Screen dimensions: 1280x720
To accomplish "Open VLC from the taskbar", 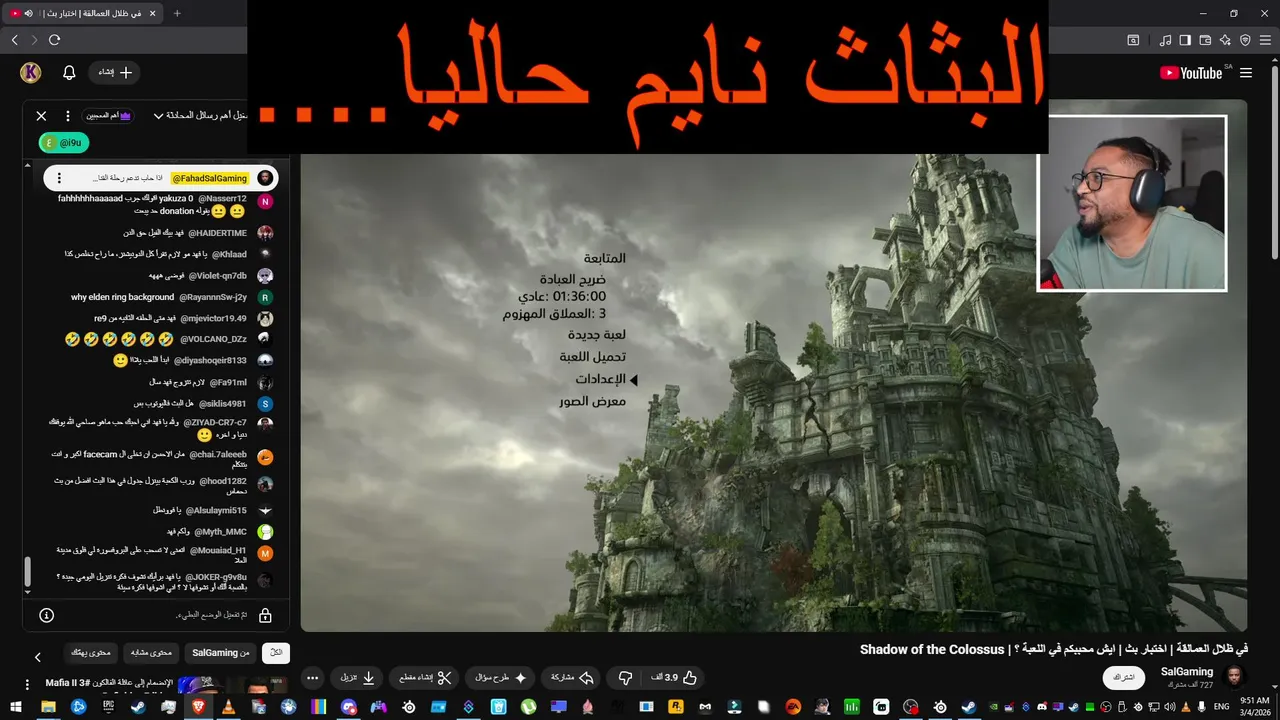I will (x=228, y=707).
